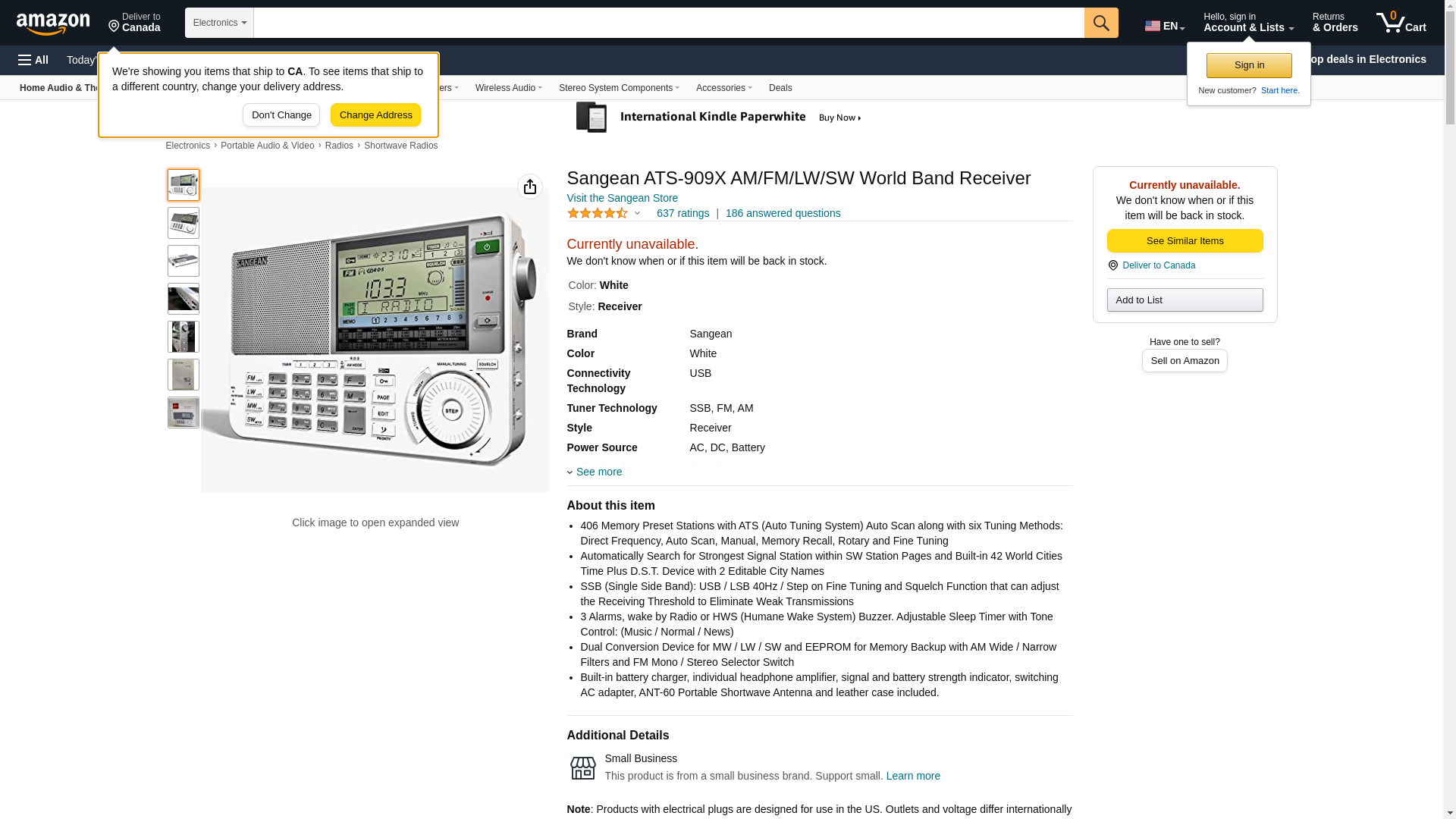Screen dimensions: 1456x819
Task: Click the Amazon logo
Action: coord(53,24)
